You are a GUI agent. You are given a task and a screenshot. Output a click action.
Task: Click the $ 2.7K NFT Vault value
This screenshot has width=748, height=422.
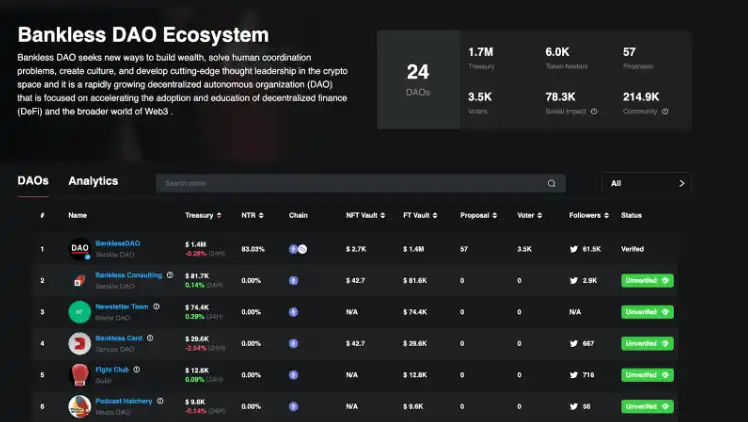point(356,249)
